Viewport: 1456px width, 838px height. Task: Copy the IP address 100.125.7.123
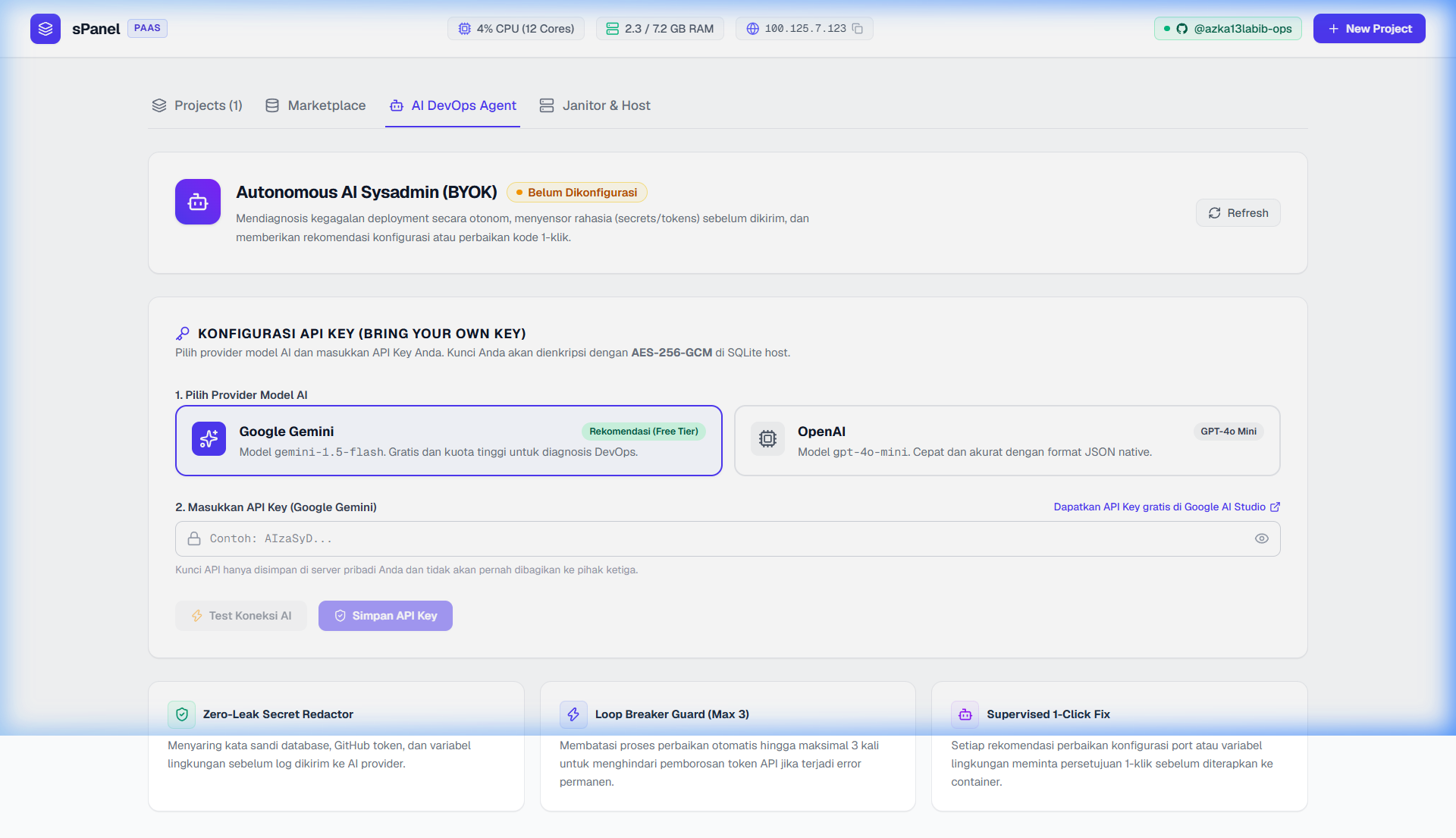(858, 29)
